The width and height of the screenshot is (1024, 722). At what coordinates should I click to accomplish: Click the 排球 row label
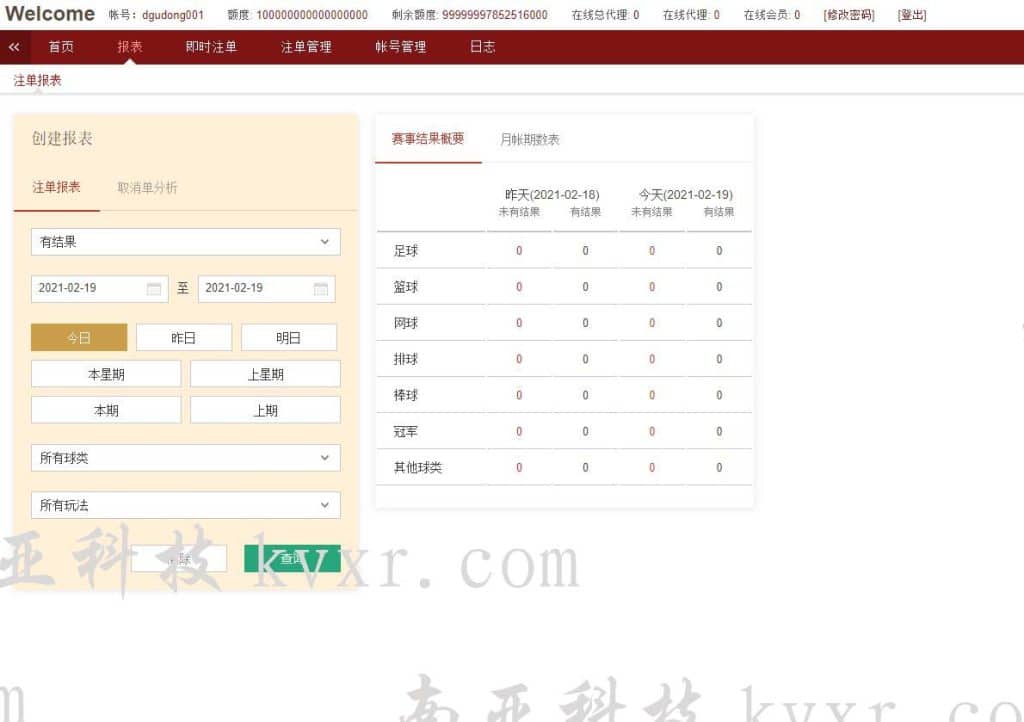pyautogui.click(x=406, y=359)
